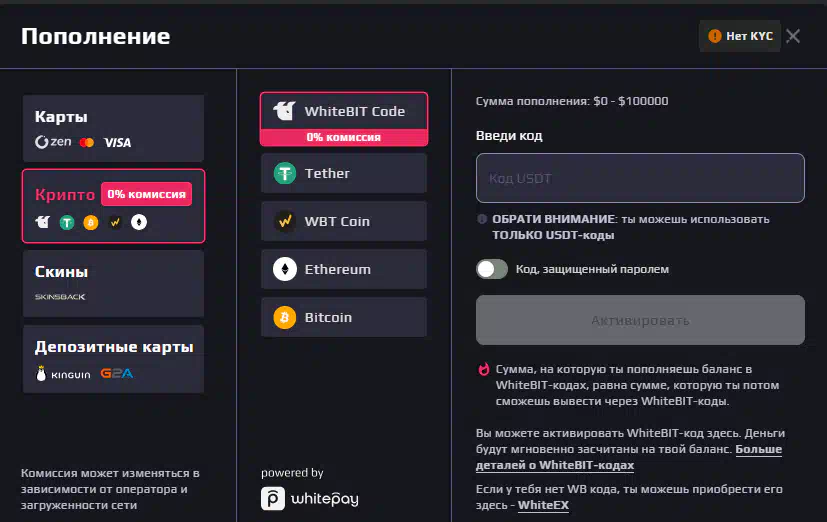
Task: Click the Whitepay logo icon
Action: pos(273,498)
